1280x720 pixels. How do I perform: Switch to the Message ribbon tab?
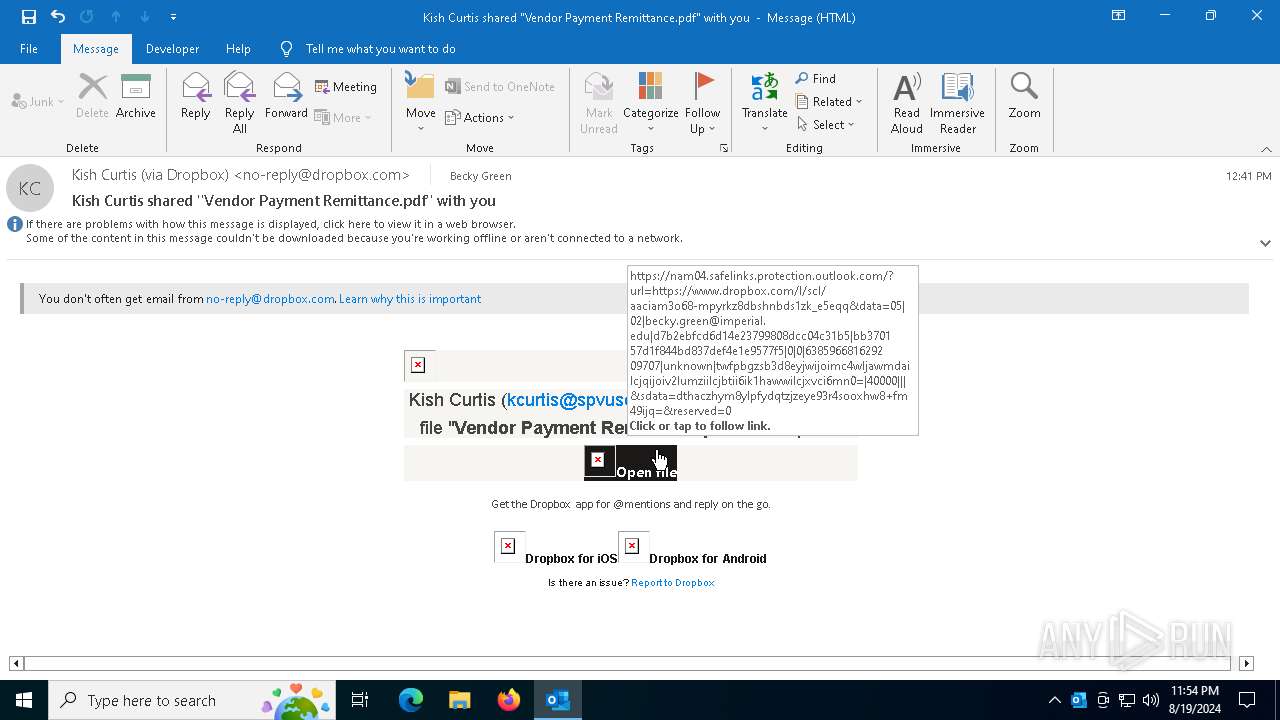pos(96,49)
